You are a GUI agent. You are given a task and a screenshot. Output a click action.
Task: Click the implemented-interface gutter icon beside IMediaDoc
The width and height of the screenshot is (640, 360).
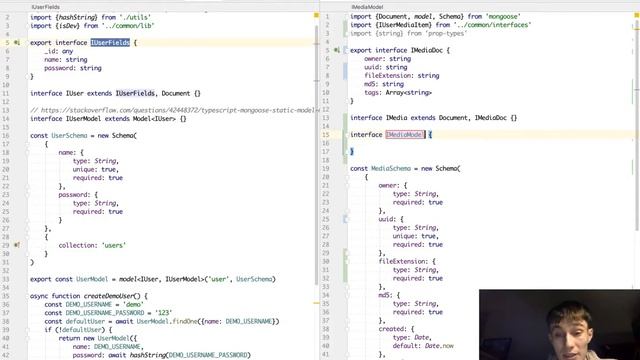tap(337, 50)
